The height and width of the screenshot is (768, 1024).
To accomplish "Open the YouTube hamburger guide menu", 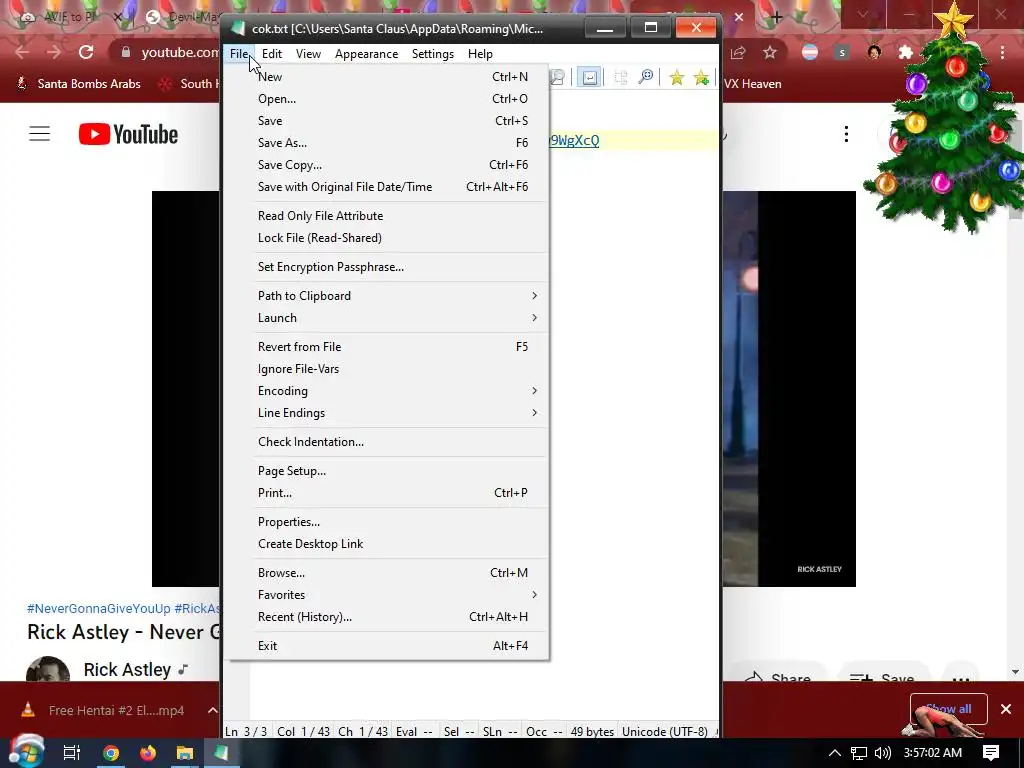I will coord(39,134).
